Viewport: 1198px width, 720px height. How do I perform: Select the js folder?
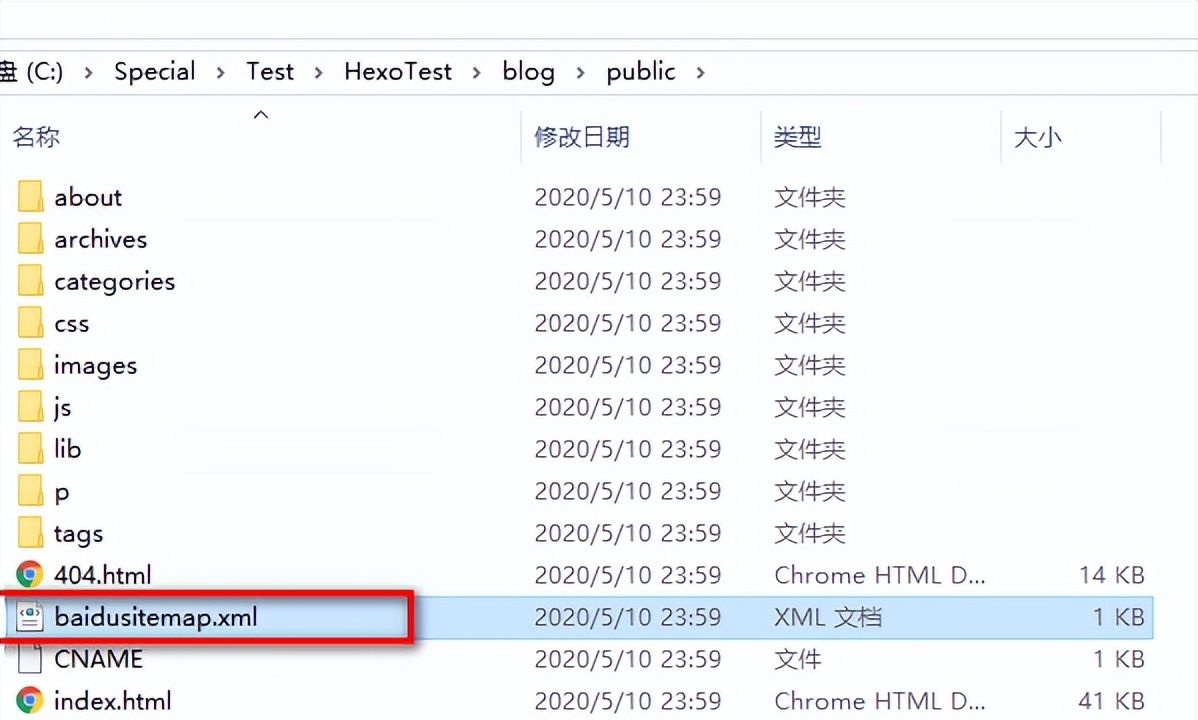30,407
